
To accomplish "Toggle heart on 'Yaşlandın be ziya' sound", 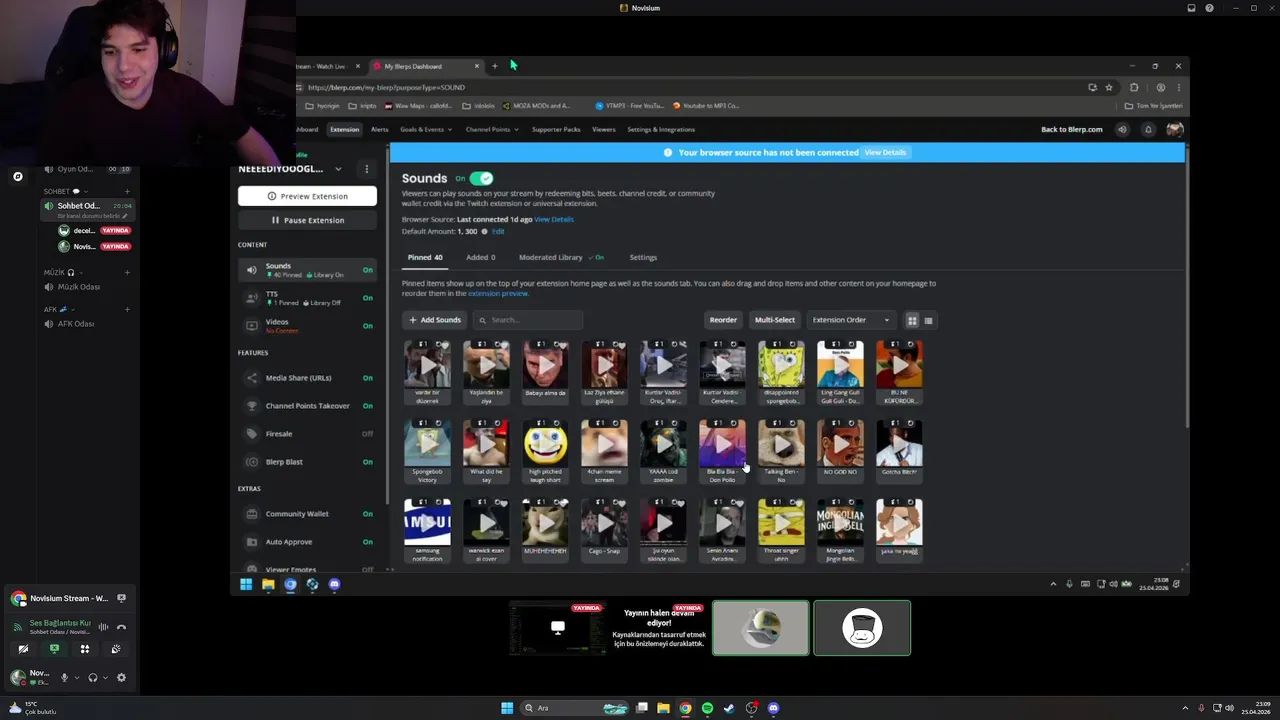I will (x=502, y=345).
